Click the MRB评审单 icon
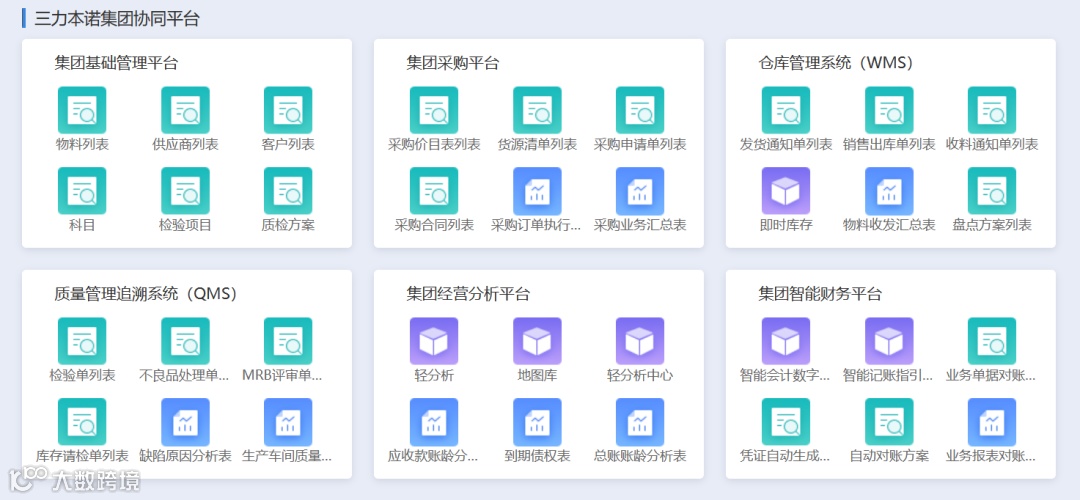The image size is (1080, 500). pyautogui.click(x=288, y=341)
